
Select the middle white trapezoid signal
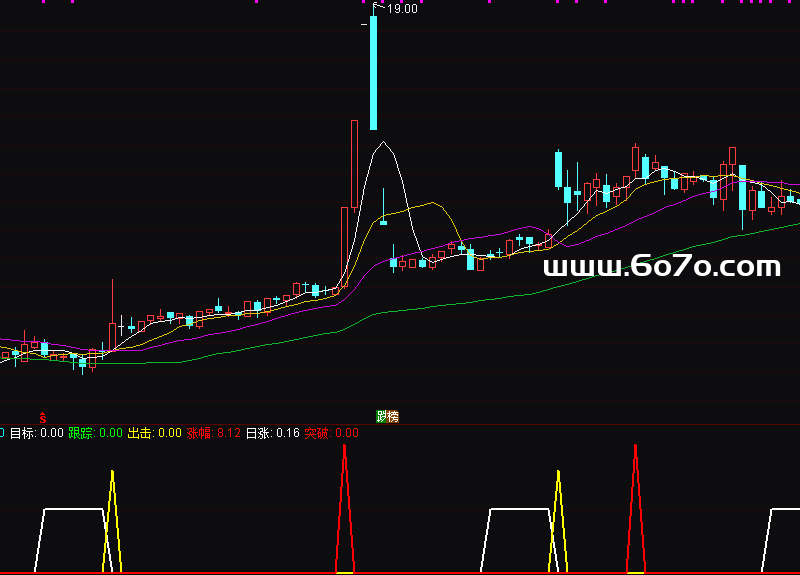click(519, 510)
